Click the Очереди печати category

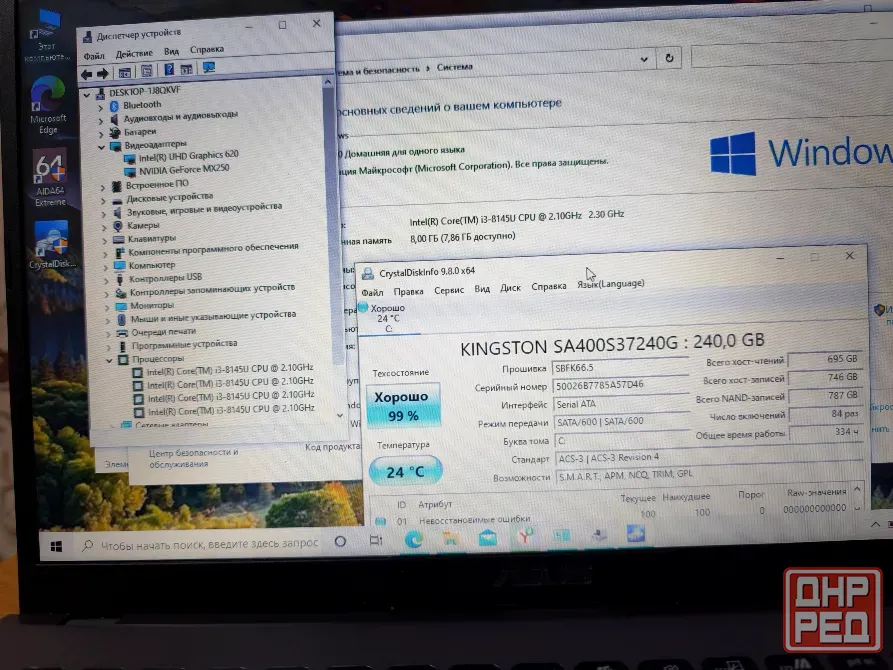pyautogui.click(x=163, y=332)
